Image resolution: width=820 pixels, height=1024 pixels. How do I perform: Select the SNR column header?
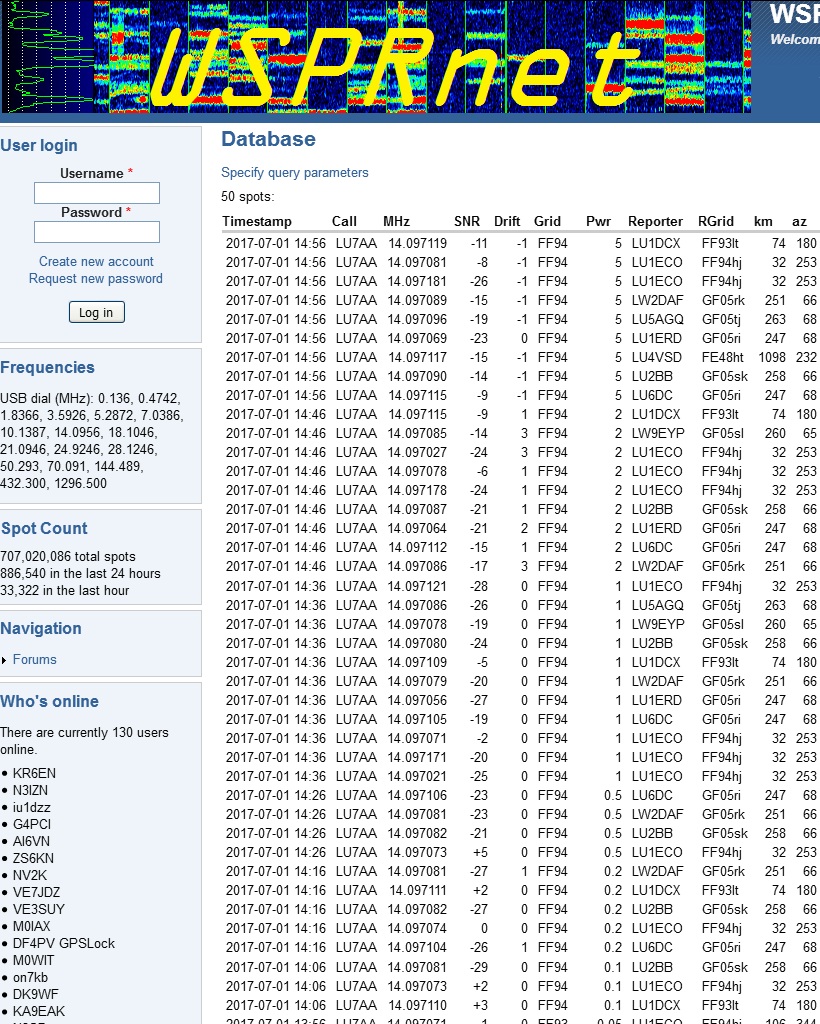(x=467, y=221)
